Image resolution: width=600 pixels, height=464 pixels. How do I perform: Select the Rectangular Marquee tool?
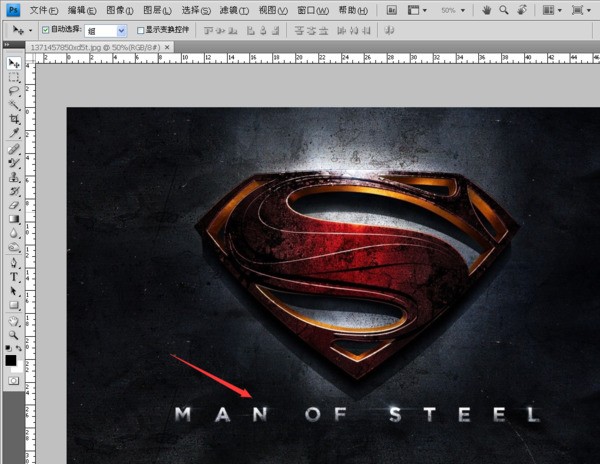14,77
